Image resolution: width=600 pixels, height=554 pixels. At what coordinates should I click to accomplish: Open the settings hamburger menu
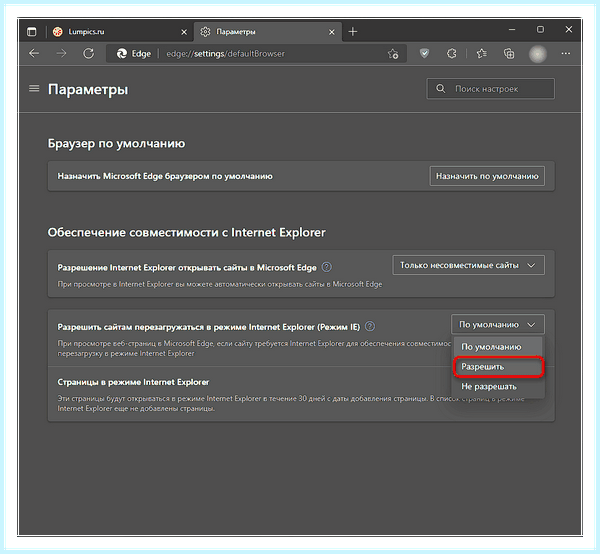(34, 89)
